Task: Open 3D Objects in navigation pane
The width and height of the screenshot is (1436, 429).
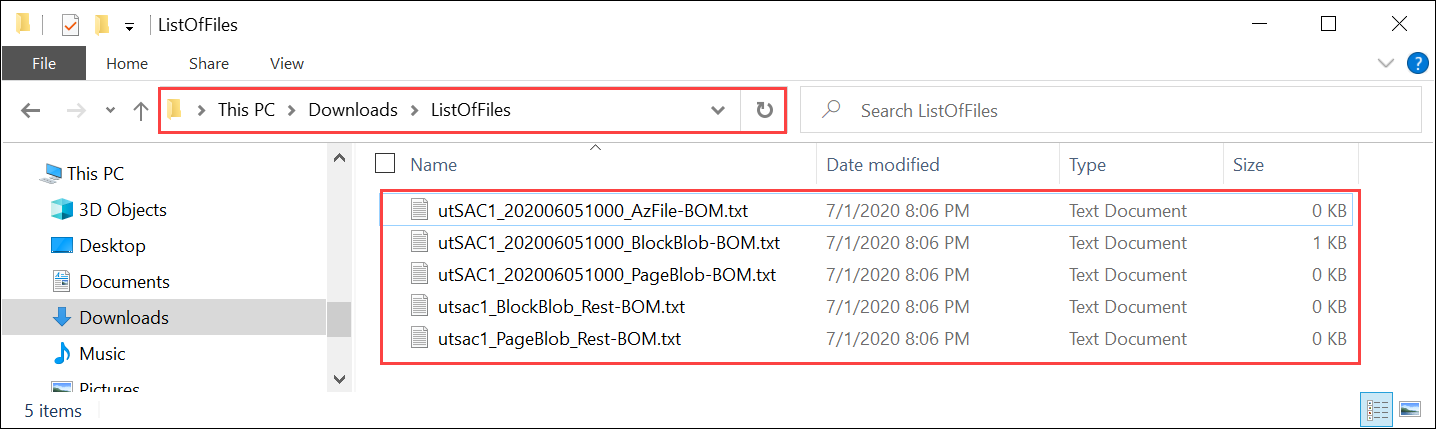Action: tap(123, 210)
